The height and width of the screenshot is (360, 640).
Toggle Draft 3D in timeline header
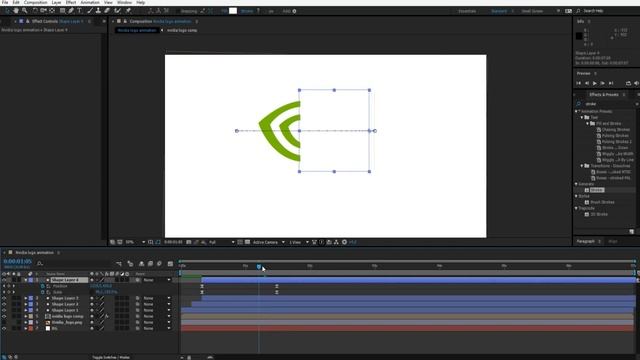(x=130, y=264)
